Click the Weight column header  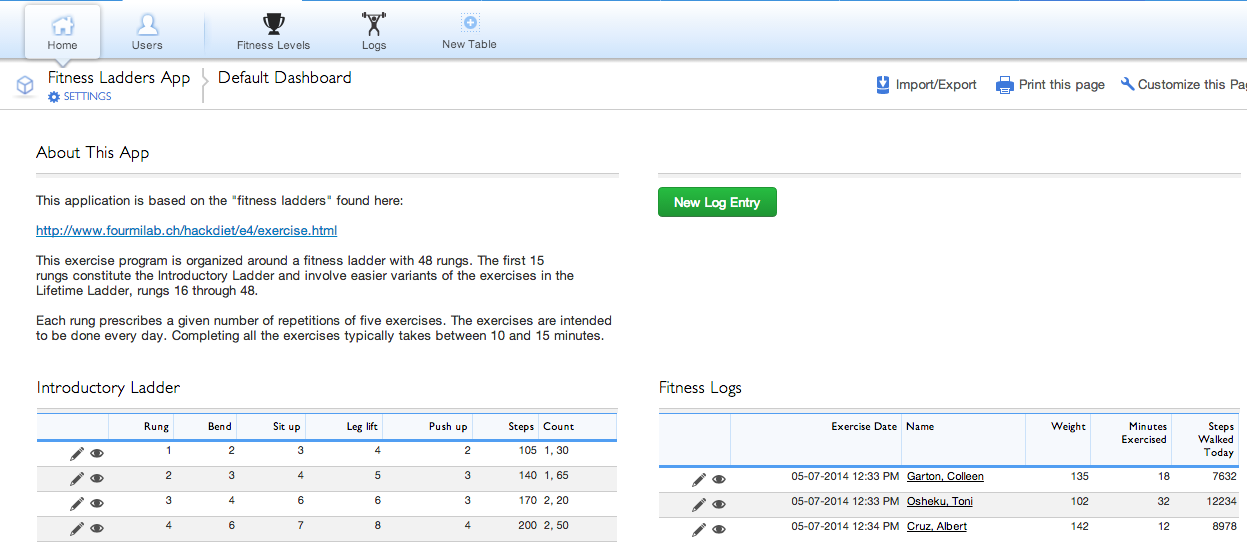1068,426
